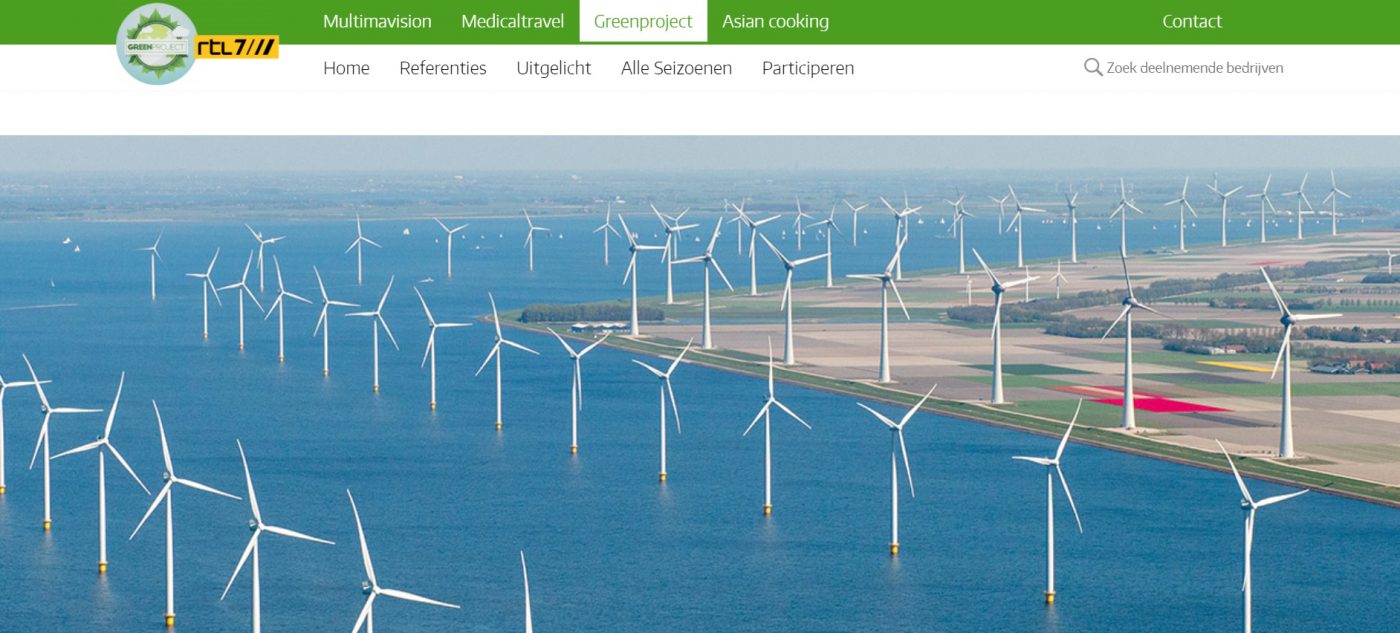This screenshot has height=633, width=1400.
Task: Click the white strip below the navigation
Action: [700, 113]
